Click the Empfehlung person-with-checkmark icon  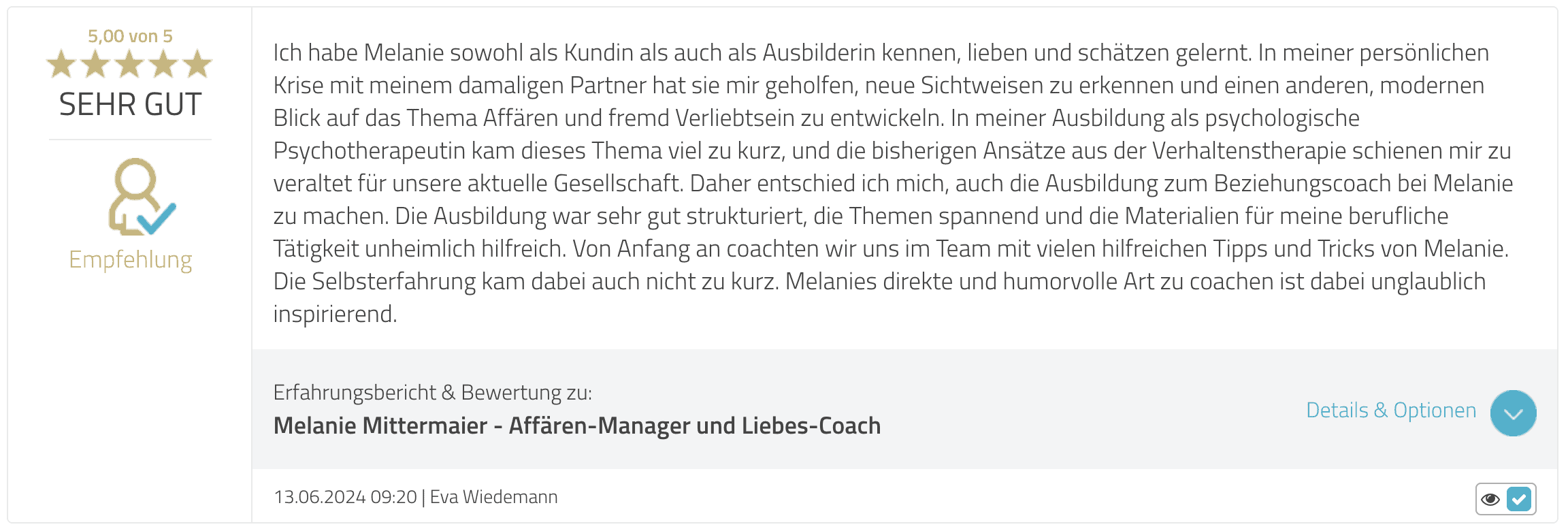[x=141, y=197]
